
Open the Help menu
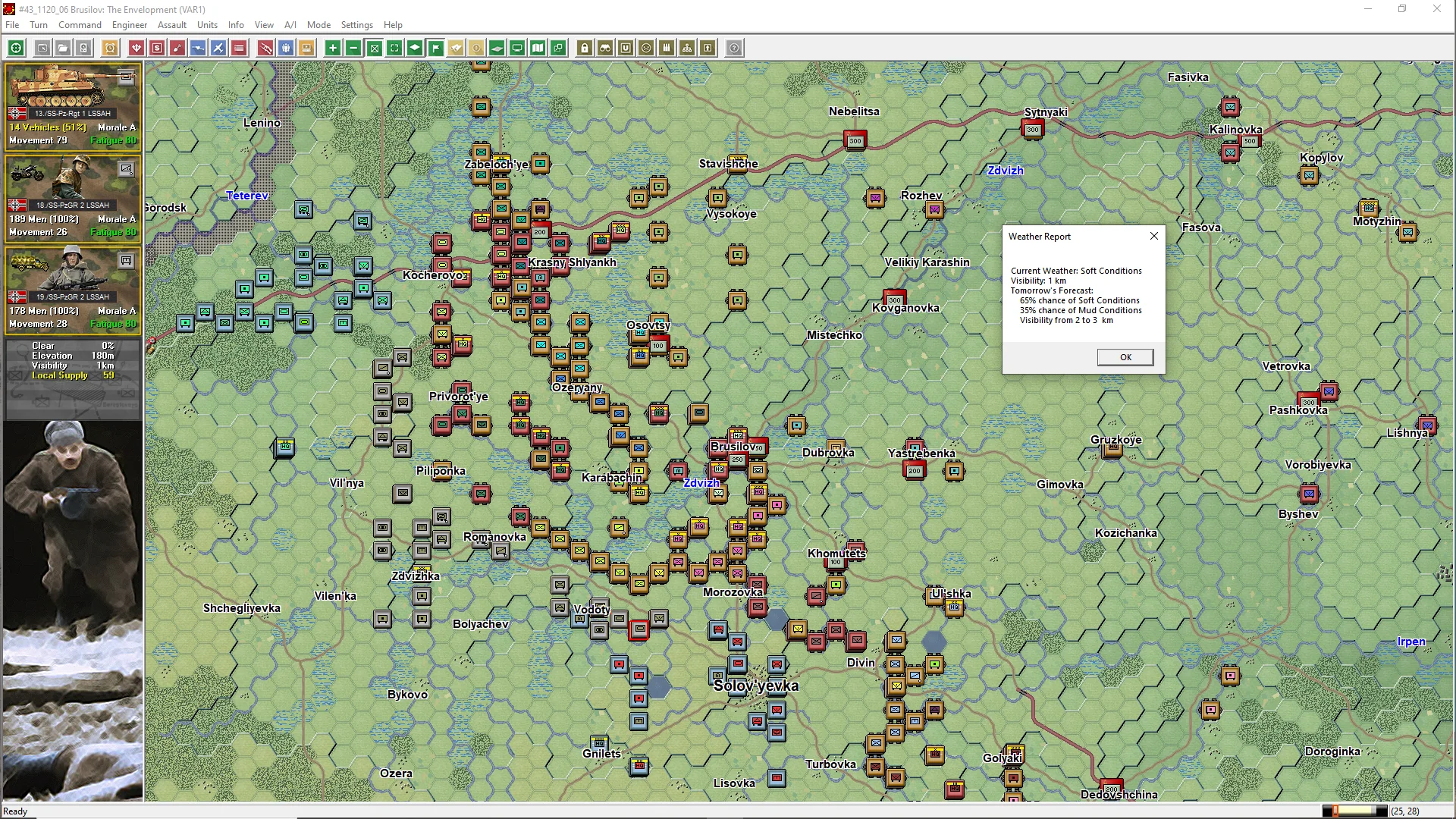coord(393,25)
